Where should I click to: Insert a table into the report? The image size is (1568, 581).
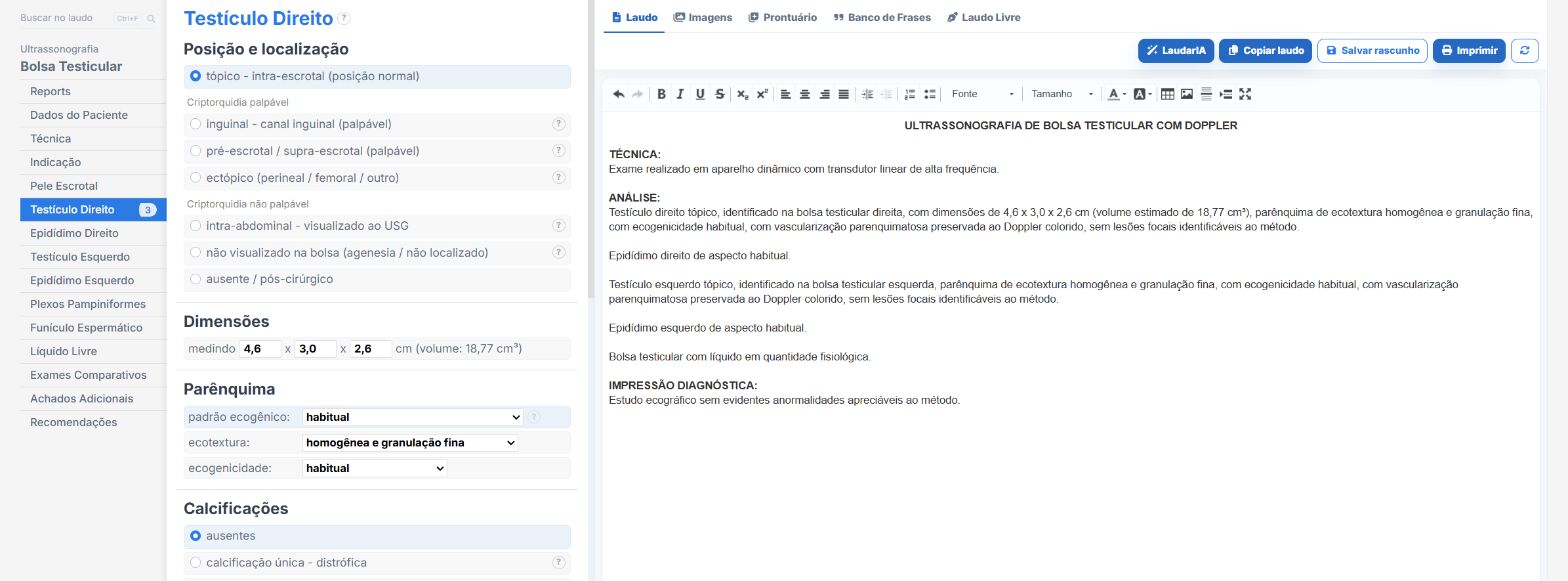[1167, 94]
